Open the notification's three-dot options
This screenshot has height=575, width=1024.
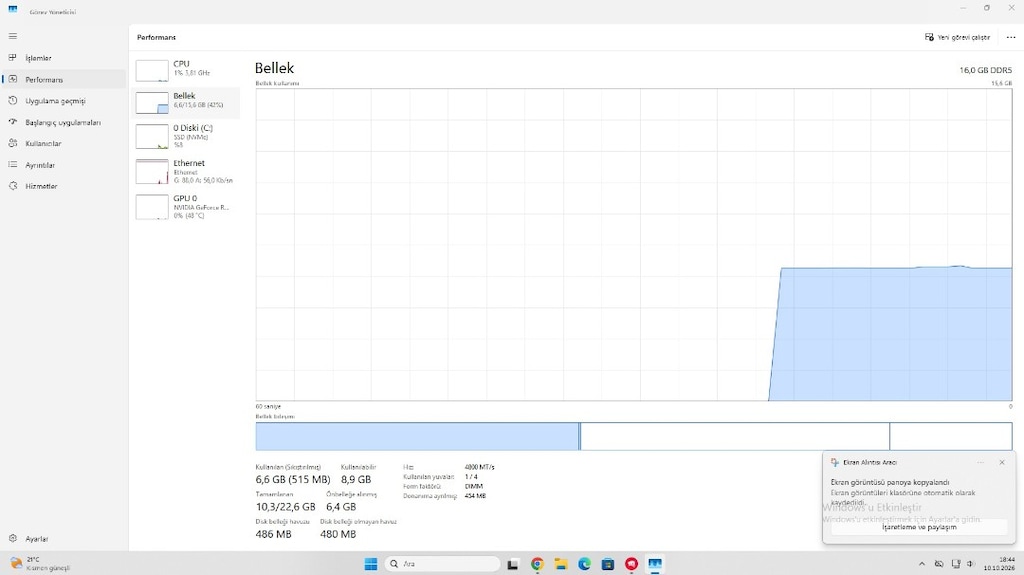tap(980, 463)
